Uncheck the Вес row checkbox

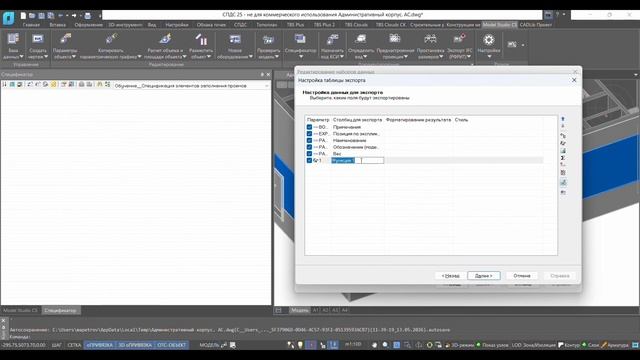pos(309,153)
